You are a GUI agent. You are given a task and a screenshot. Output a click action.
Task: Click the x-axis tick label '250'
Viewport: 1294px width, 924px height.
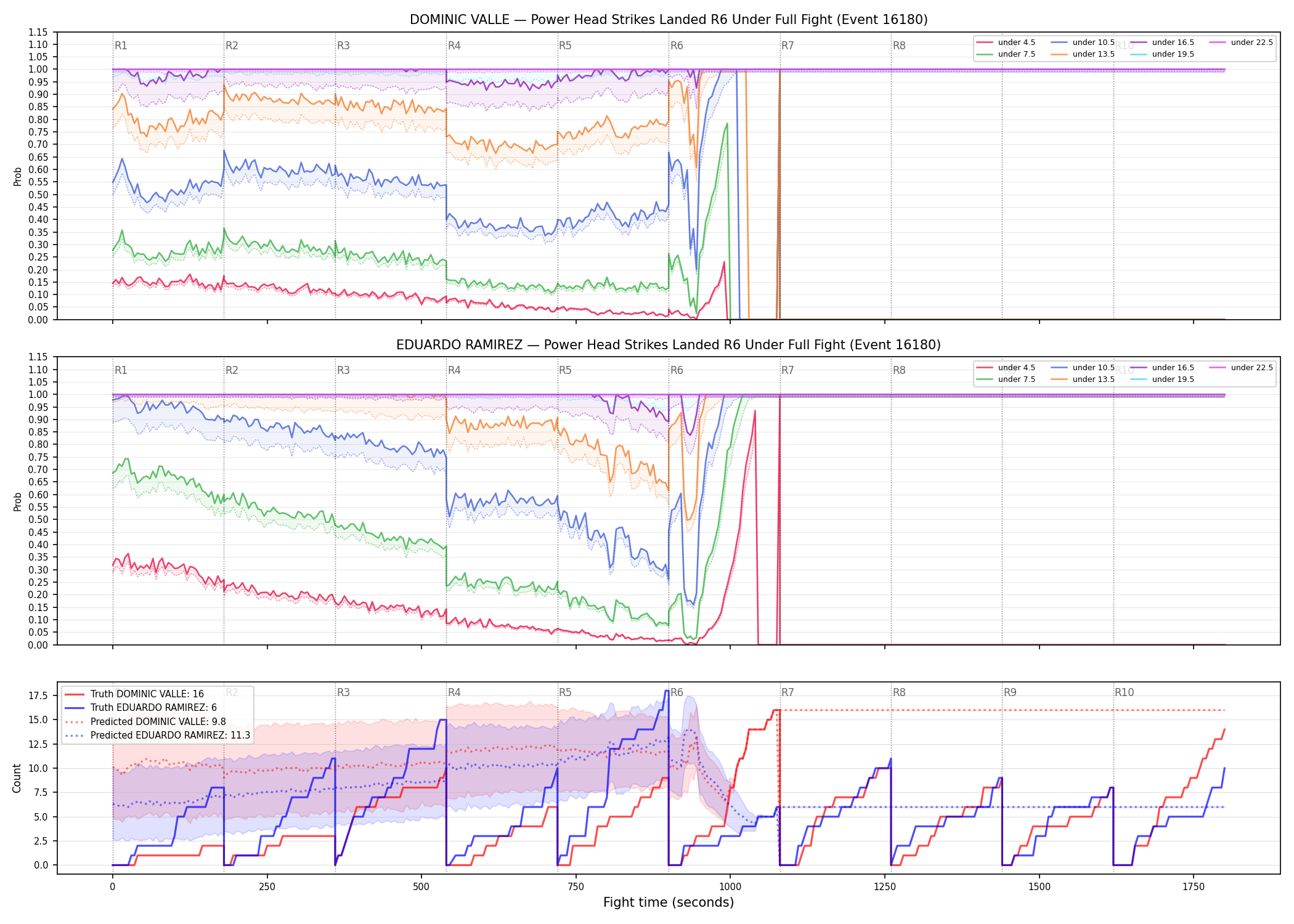267,887
